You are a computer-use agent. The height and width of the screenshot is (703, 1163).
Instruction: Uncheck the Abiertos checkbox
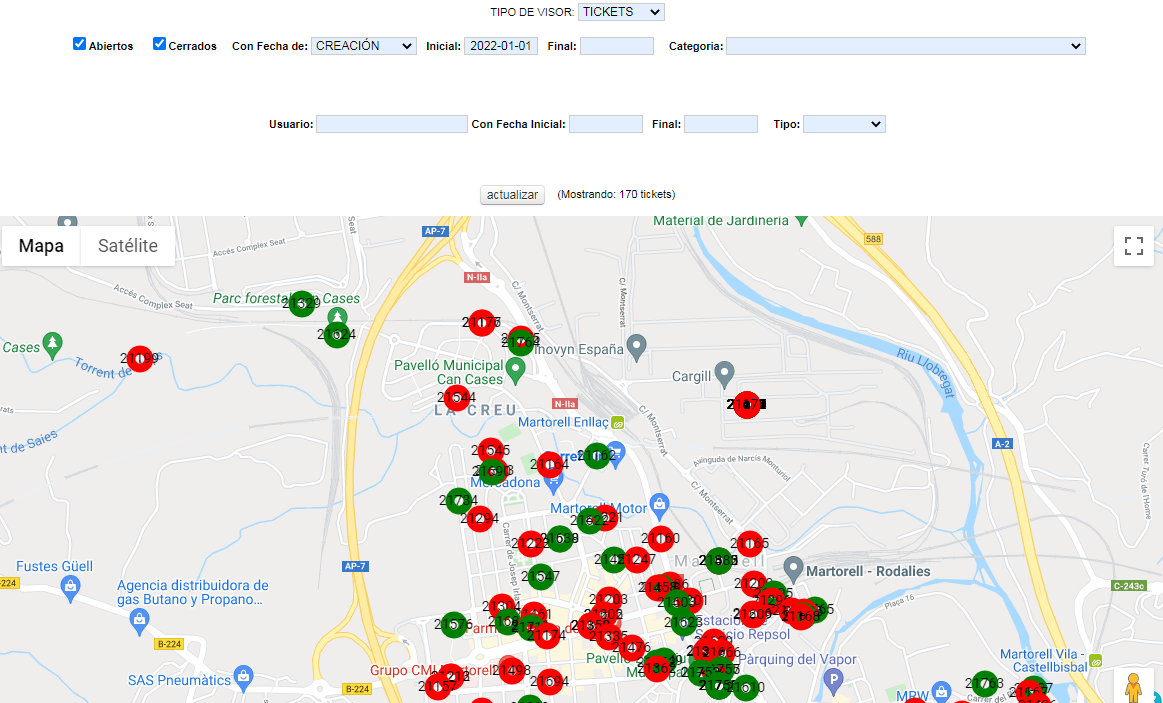80,44
